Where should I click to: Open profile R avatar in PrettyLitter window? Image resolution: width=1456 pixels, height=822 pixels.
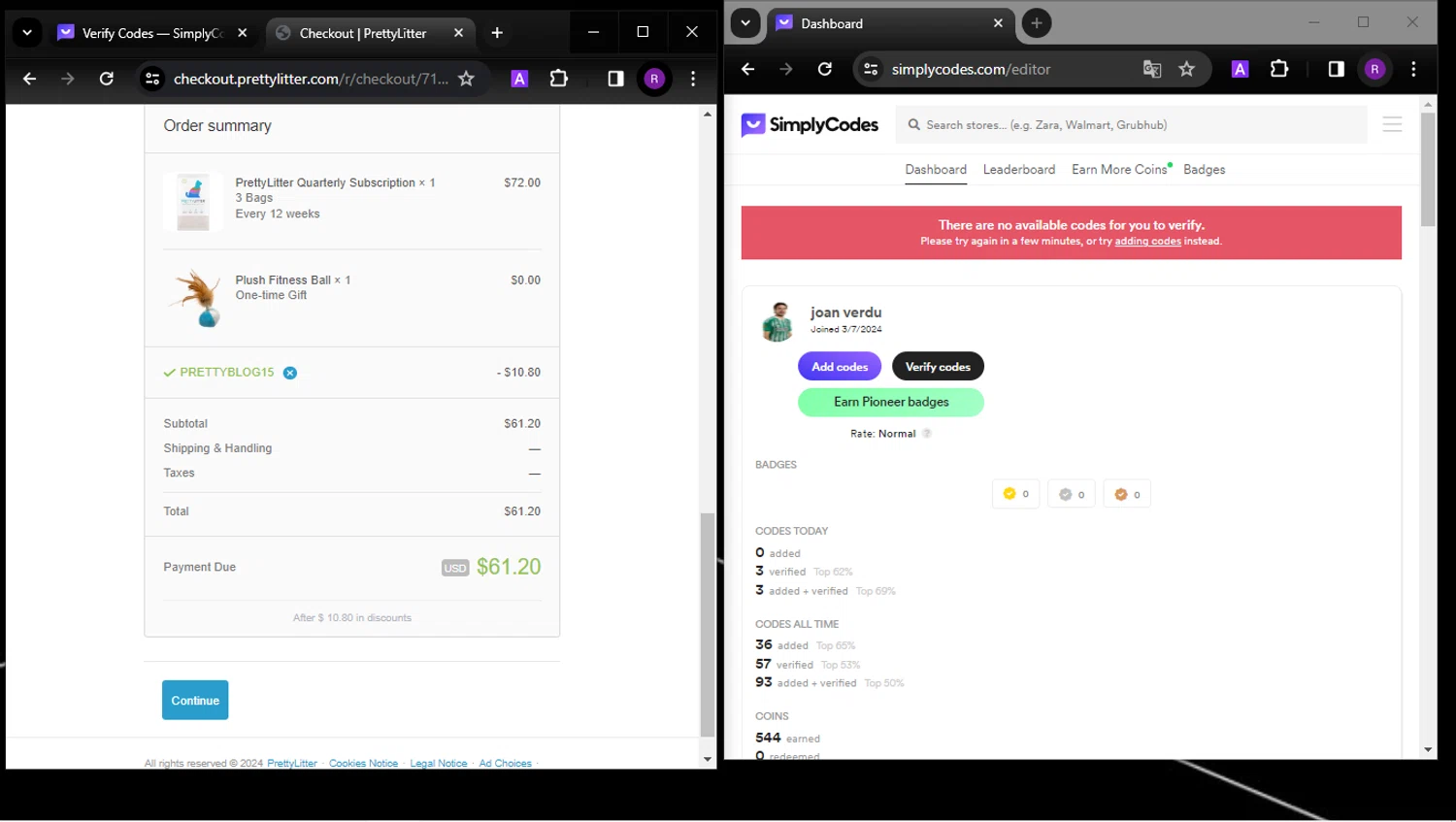click(x=654, y=79)
